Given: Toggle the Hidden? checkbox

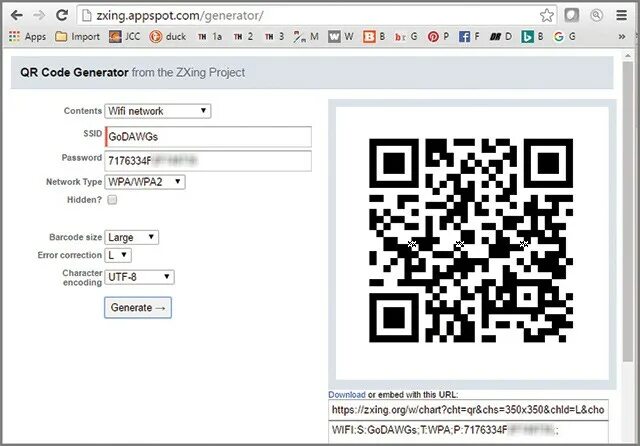Looking at the screenshot, I should 112,200.
